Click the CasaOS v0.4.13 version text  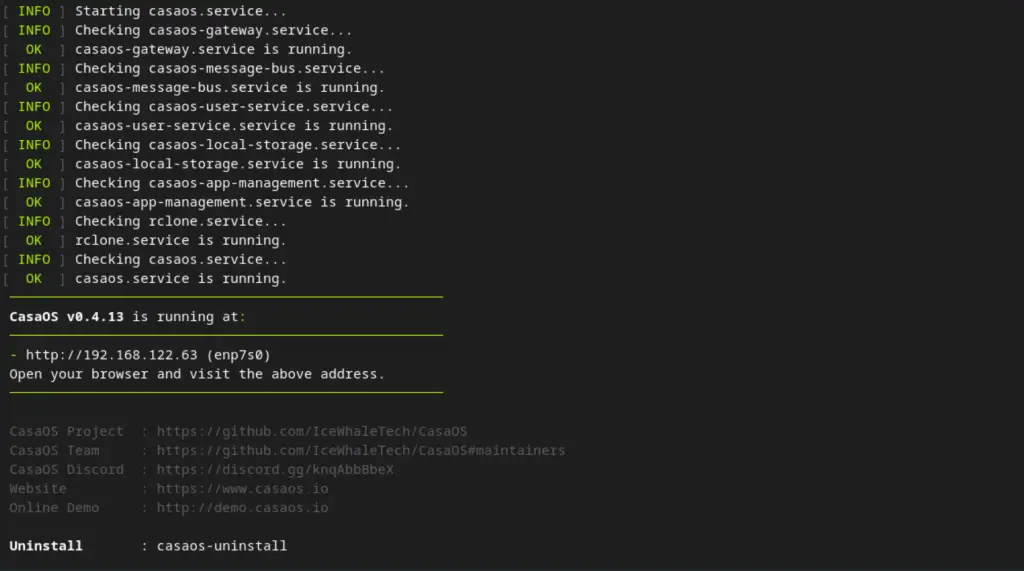coord(67,317)
